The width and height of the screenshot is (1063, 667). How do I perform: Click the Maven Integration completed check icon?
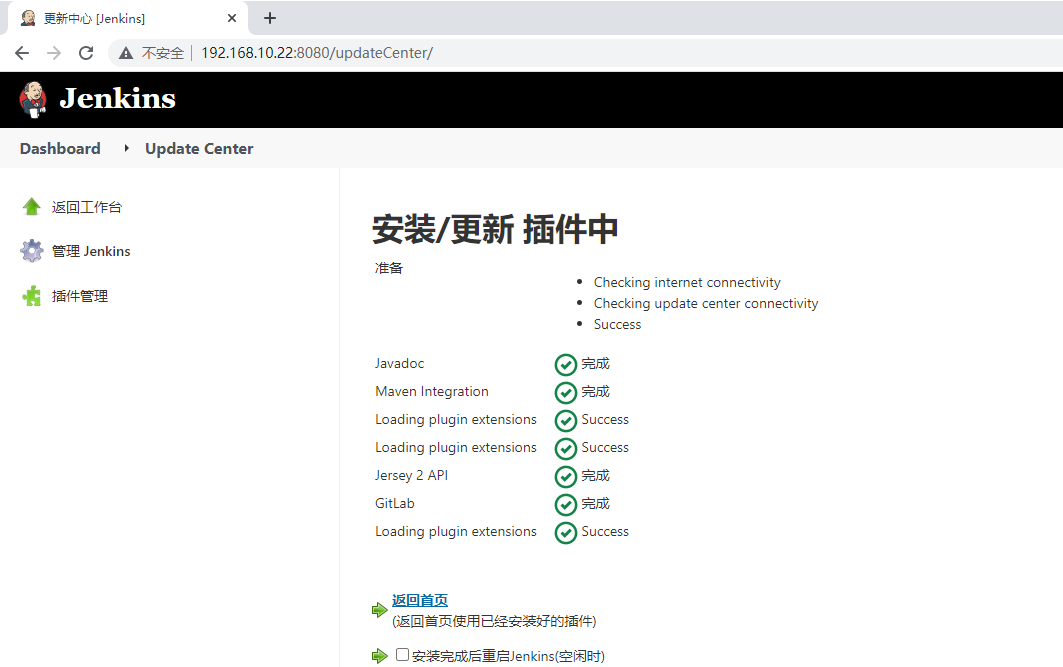click(x=565, y=392)
